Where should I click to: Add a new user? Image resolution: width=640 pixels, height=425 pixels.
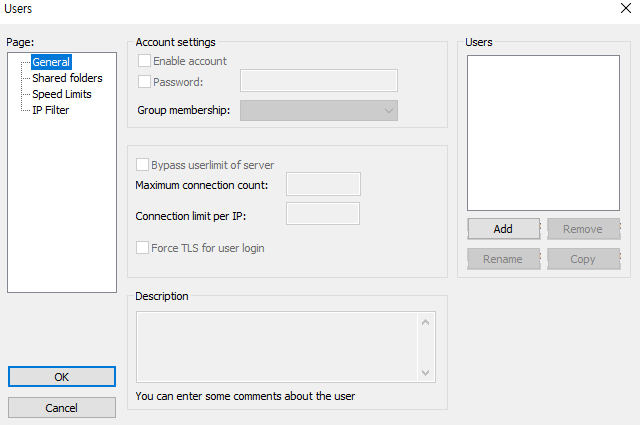coord(503,229)
